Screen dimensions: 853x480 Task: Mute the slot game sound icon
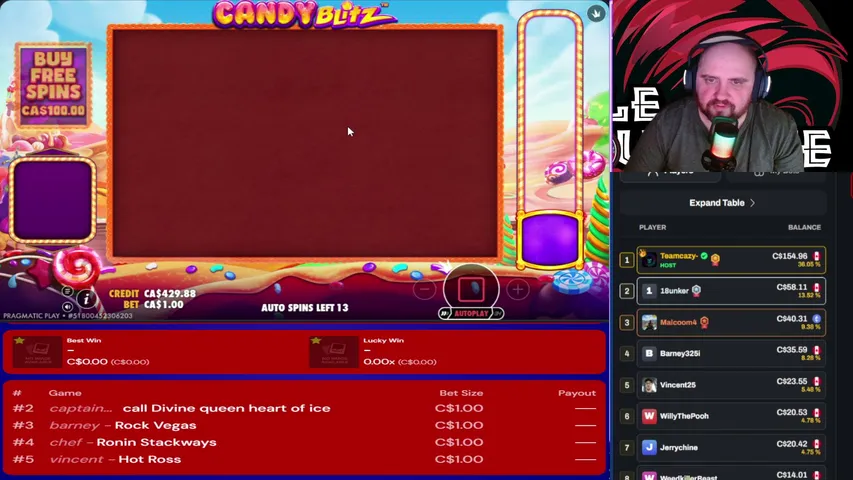pos(67,307)
